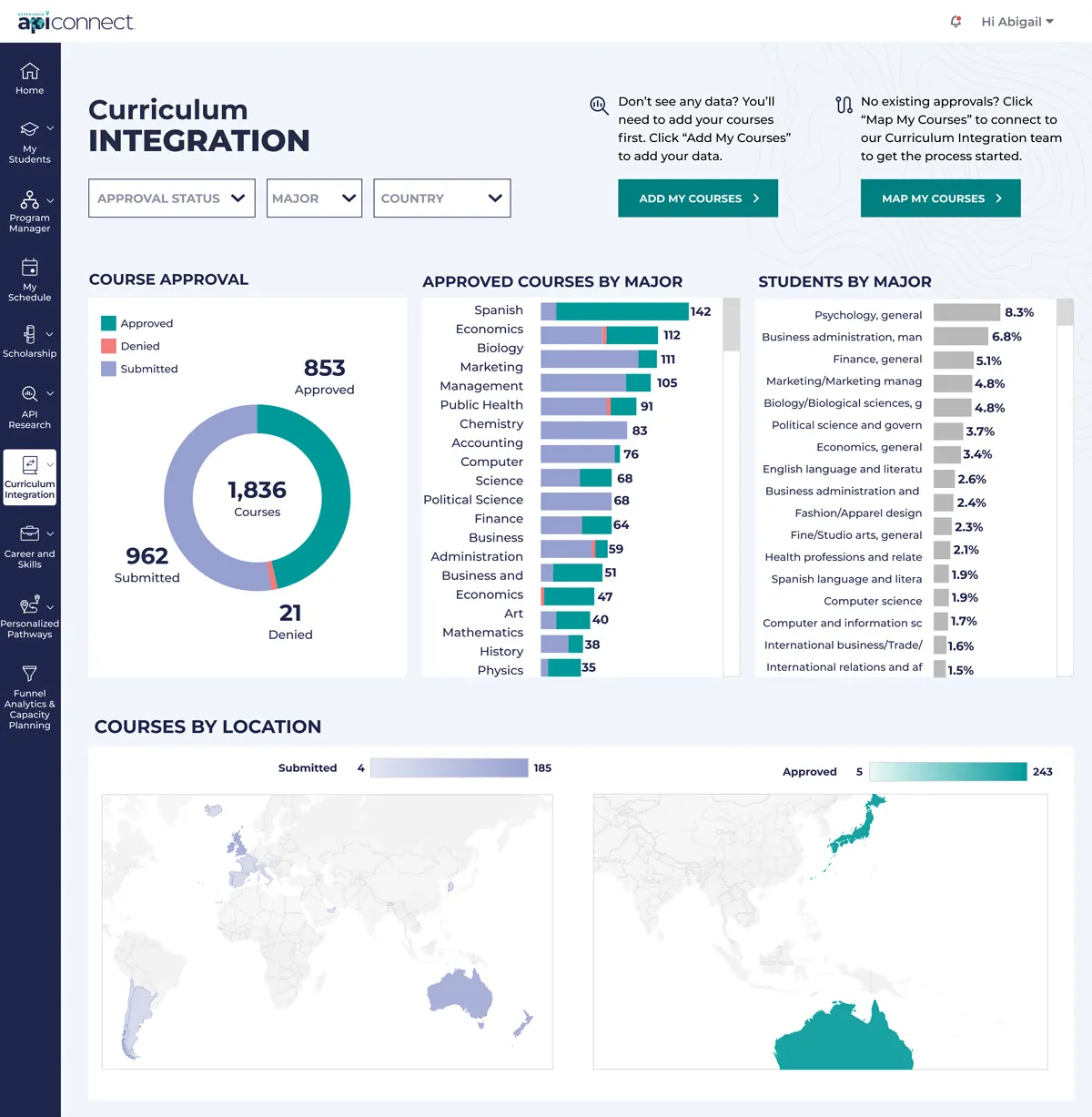
Task: Click the Approved legend color swatch
Action: coord(108,323)
